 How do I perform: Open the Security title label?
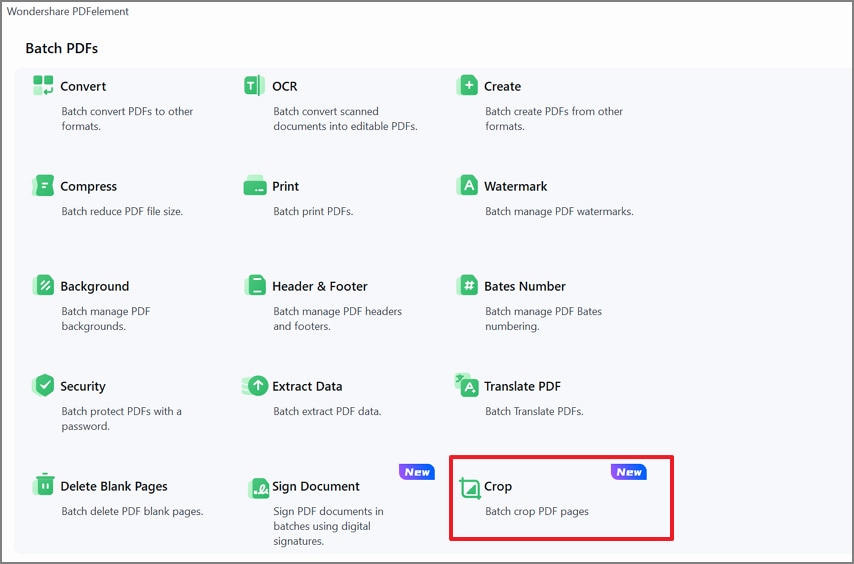pos(83,387)
